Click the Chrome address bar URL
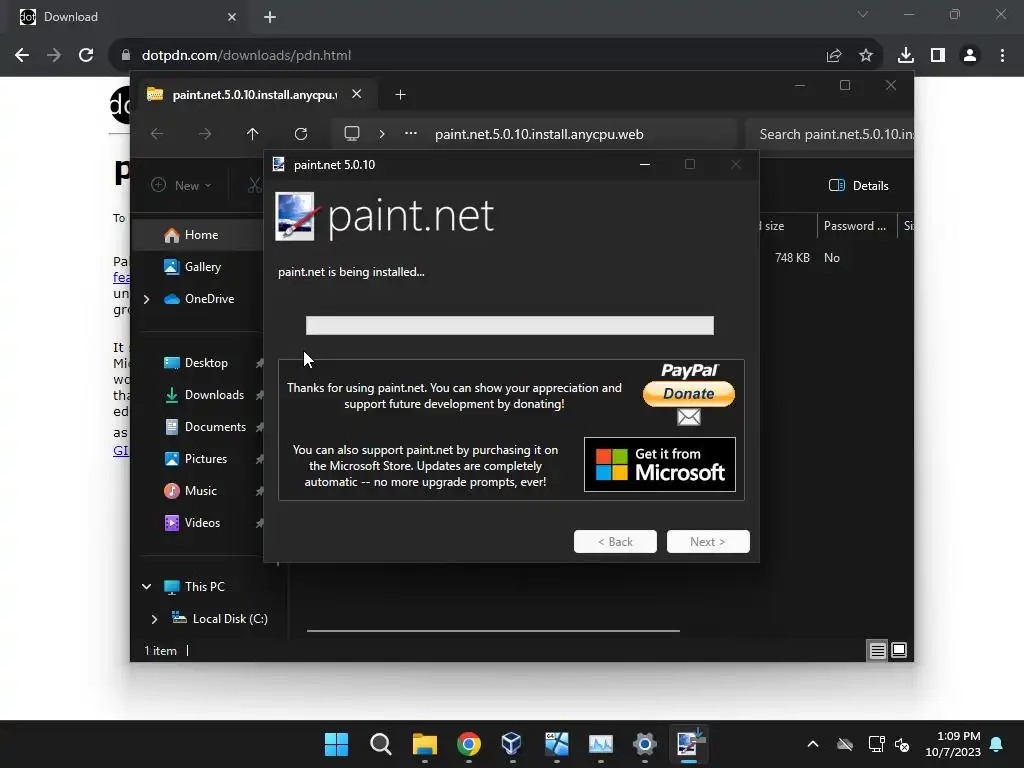This screenshot has height=768, width=1024. coord(246,56)
